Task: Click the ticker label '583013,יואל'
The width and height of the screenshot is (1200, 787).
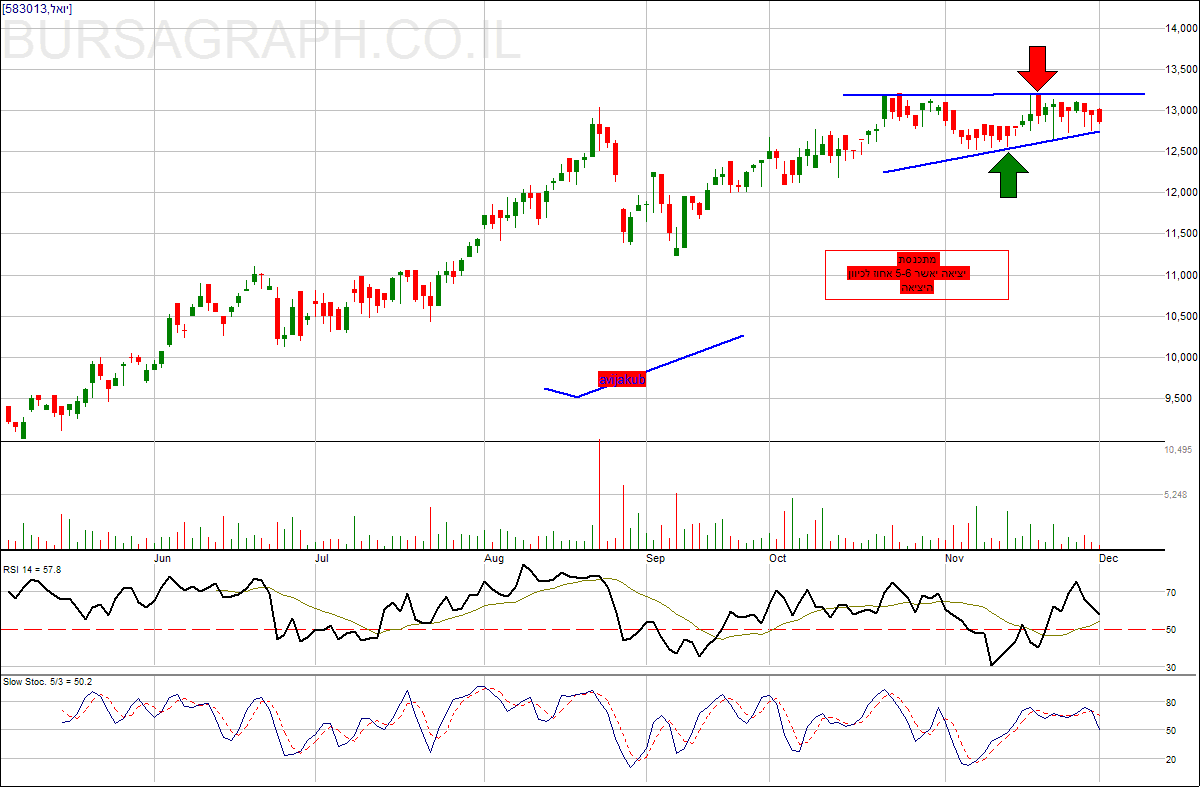Action: click(x=37, y=8)
